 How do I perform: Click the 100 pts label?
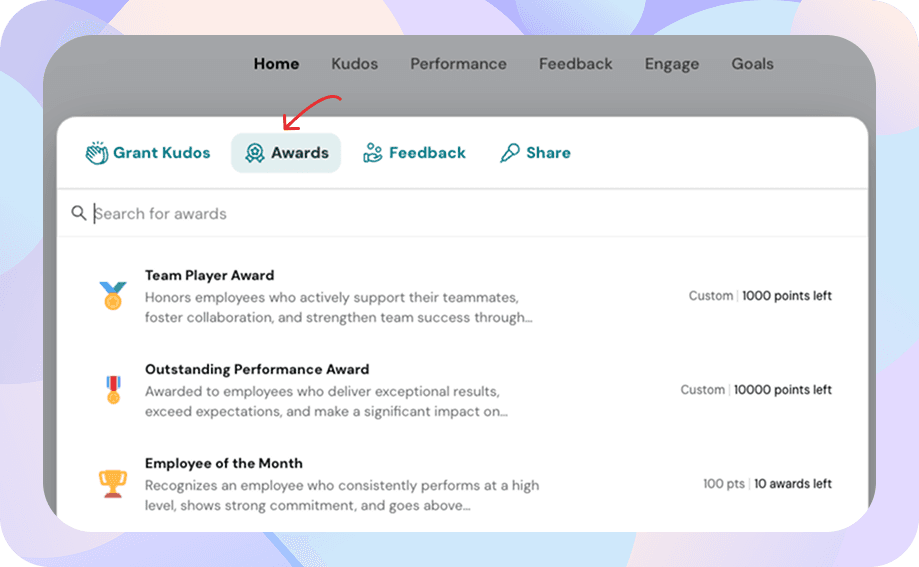724,484
